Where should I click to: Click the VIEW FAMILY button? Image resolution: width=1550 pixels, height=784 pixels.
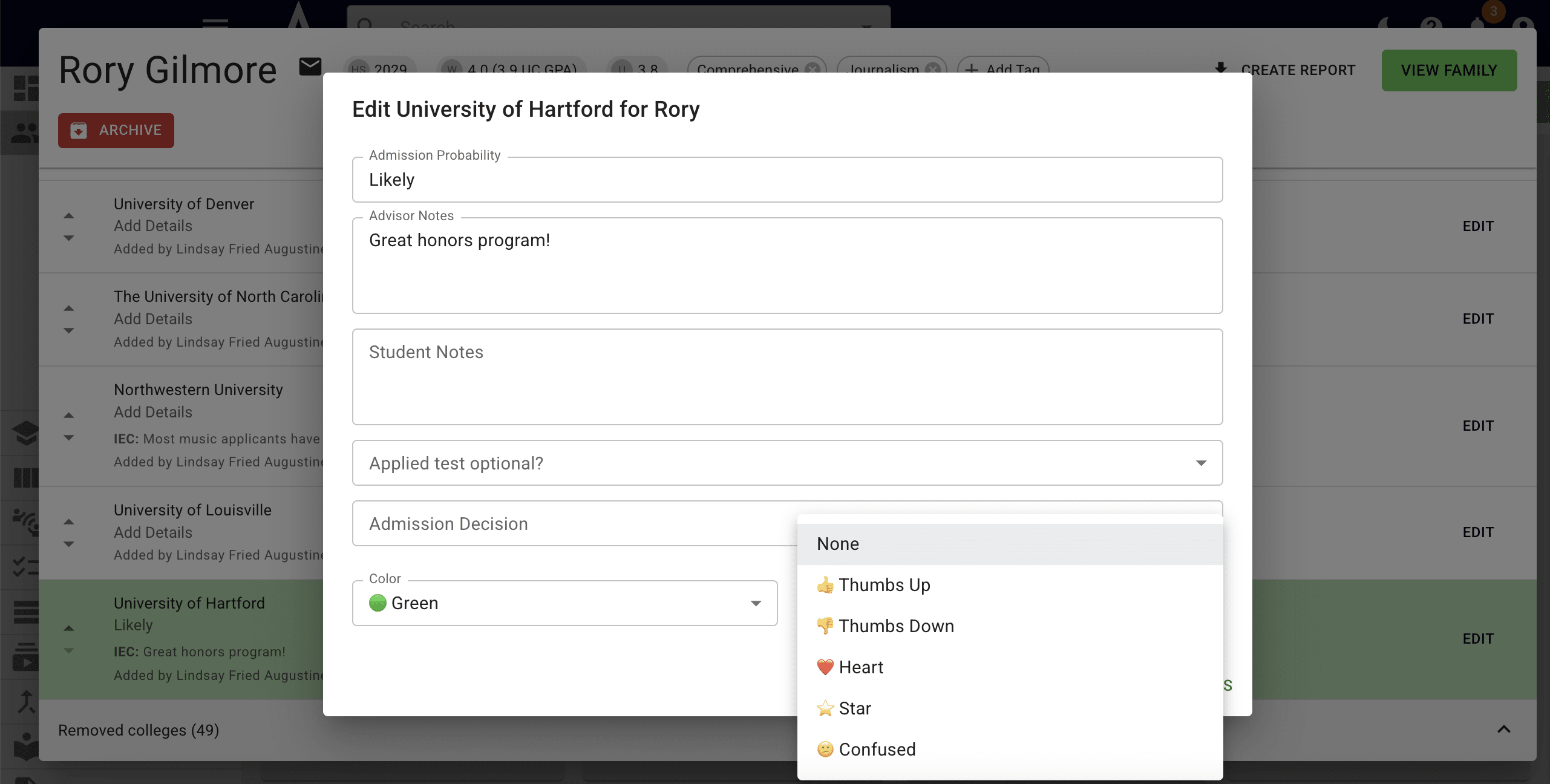pos(1449,71)
